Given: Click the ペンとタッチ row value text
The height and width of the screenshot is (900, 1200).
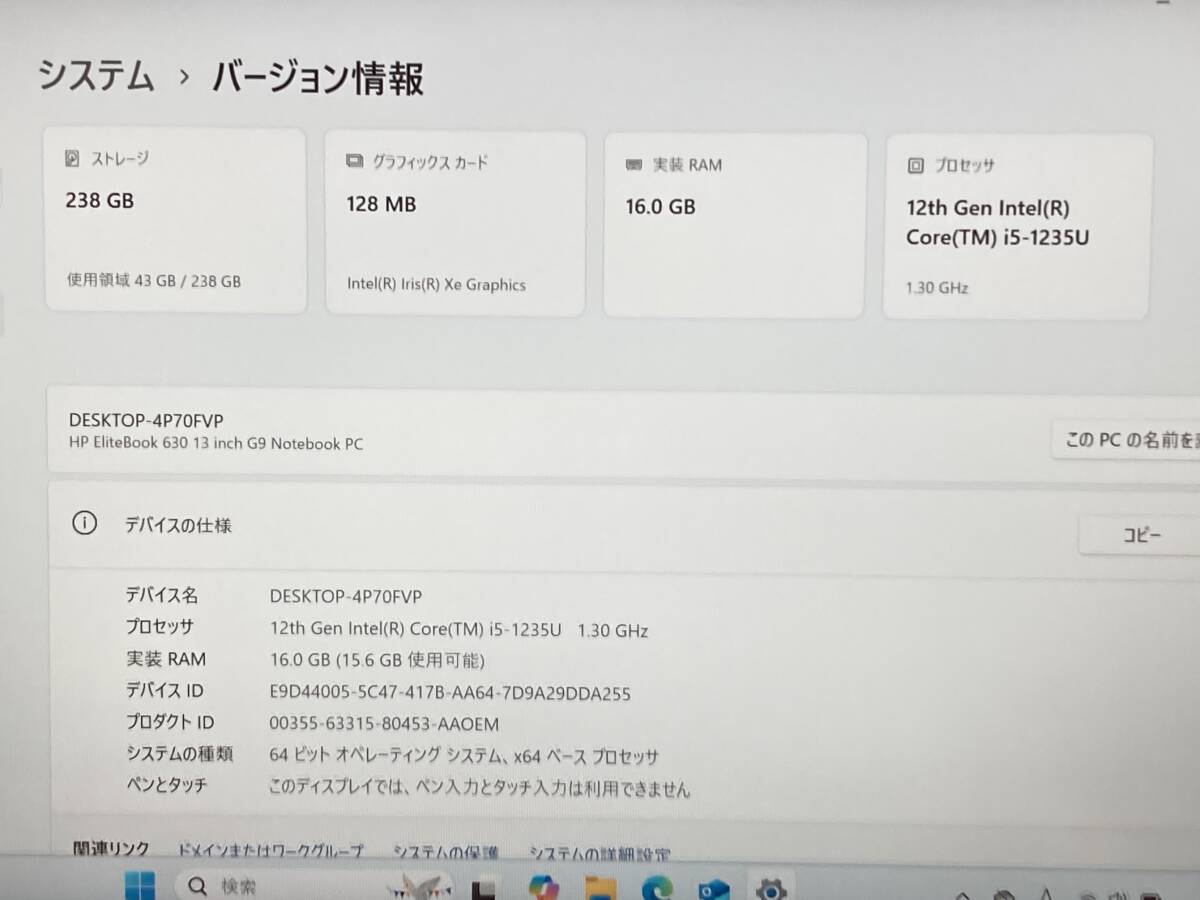Looking at the screenshot, I should (x=480, y=788).
